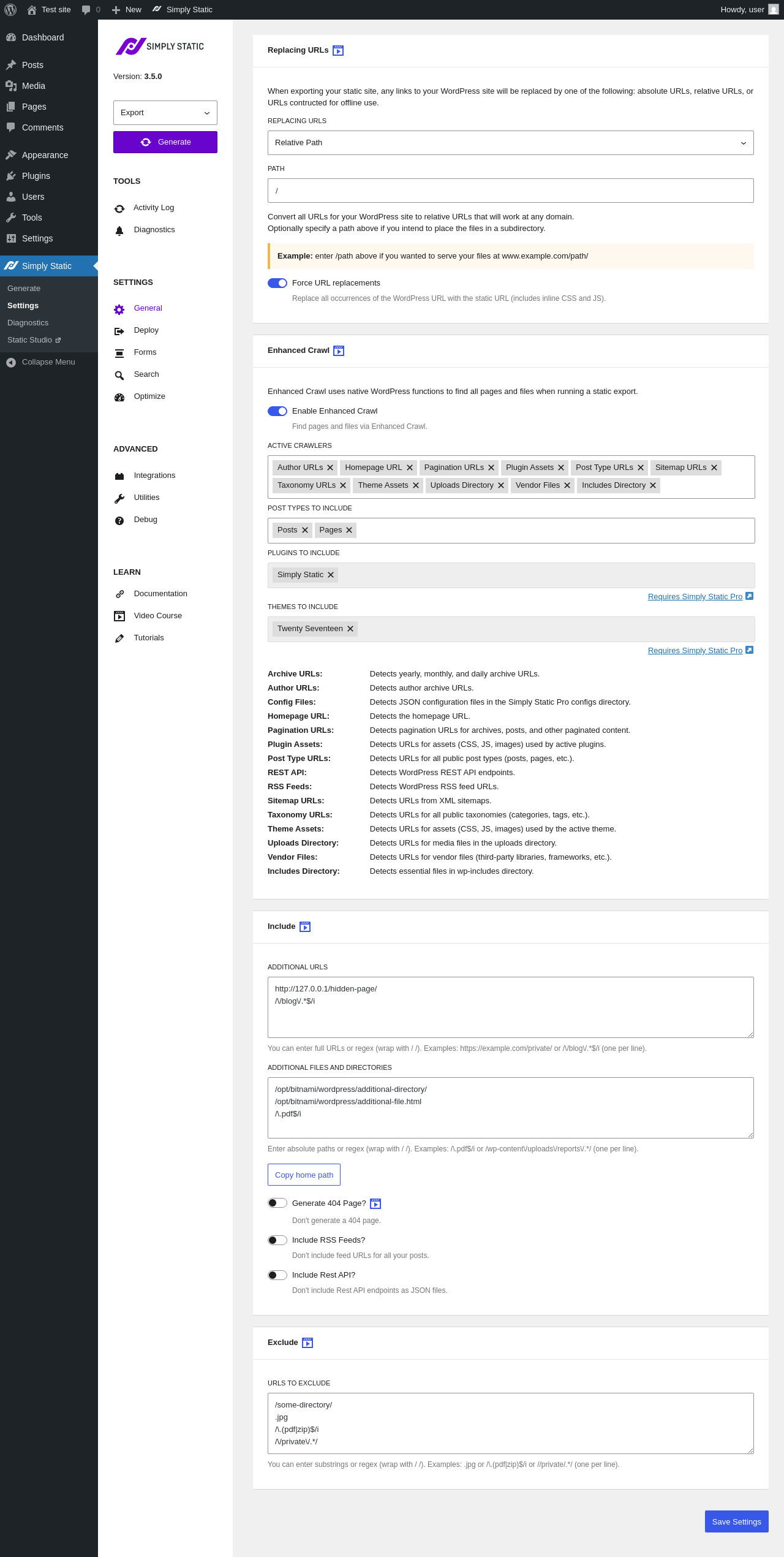Open Diagnostics bell icon under Tools
This screenshot has height=1557, width=784.
(x=119, y=230)
